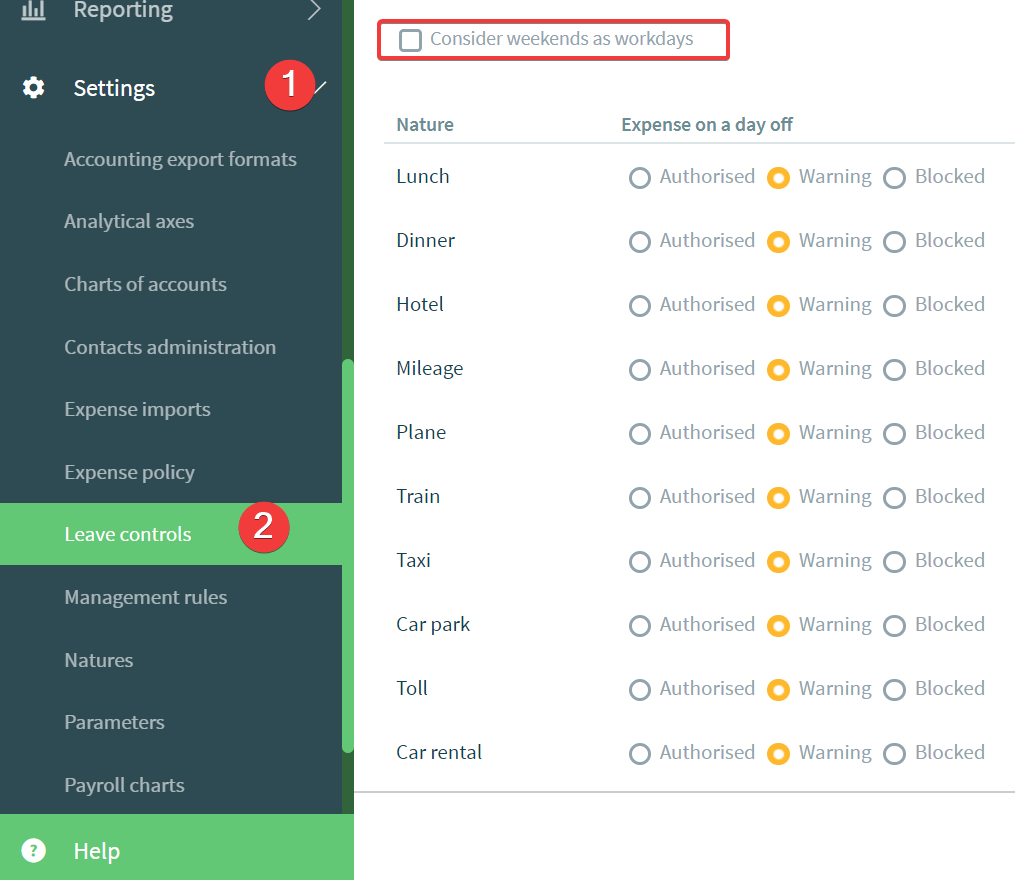Open Payroll charts page

(x=124, y=785)
